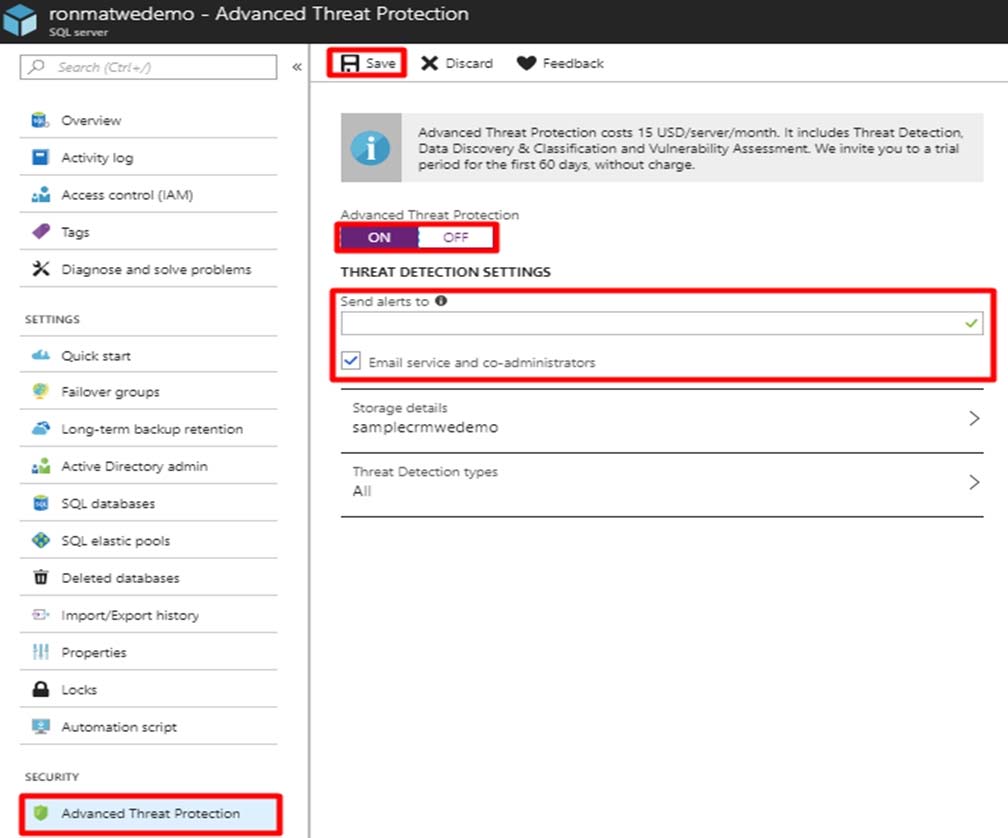Click the Save button label
This screenshot has height=838, width=1008.
click(381, 63)
